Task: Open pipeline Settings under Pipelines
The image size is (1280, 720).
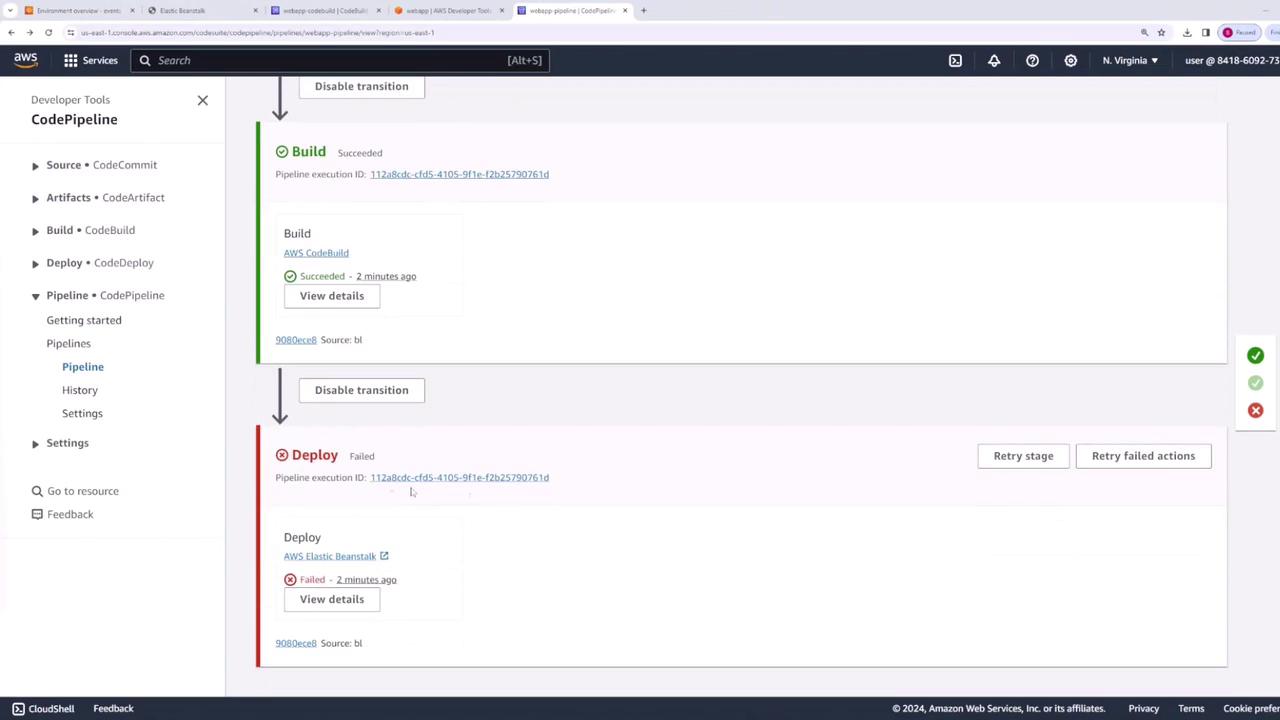Action: point(82,413)
